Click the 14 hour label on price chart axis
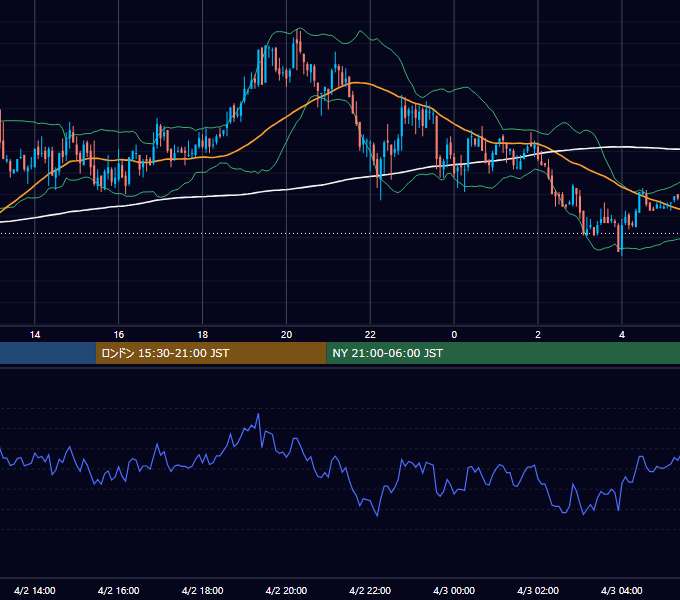This screenshot has height=600, width=680. [35, 335]
